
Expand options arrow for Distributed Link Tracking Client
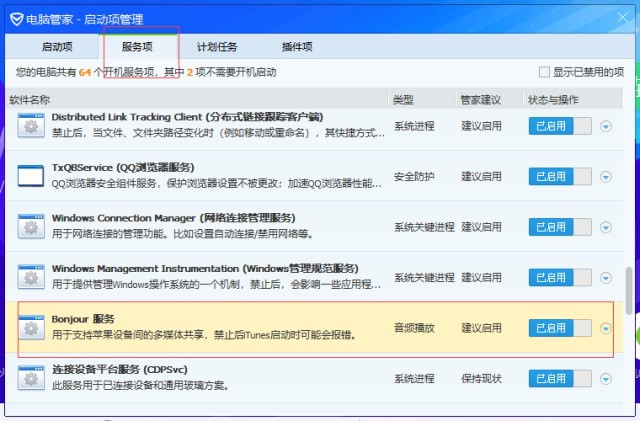[606, 127]
